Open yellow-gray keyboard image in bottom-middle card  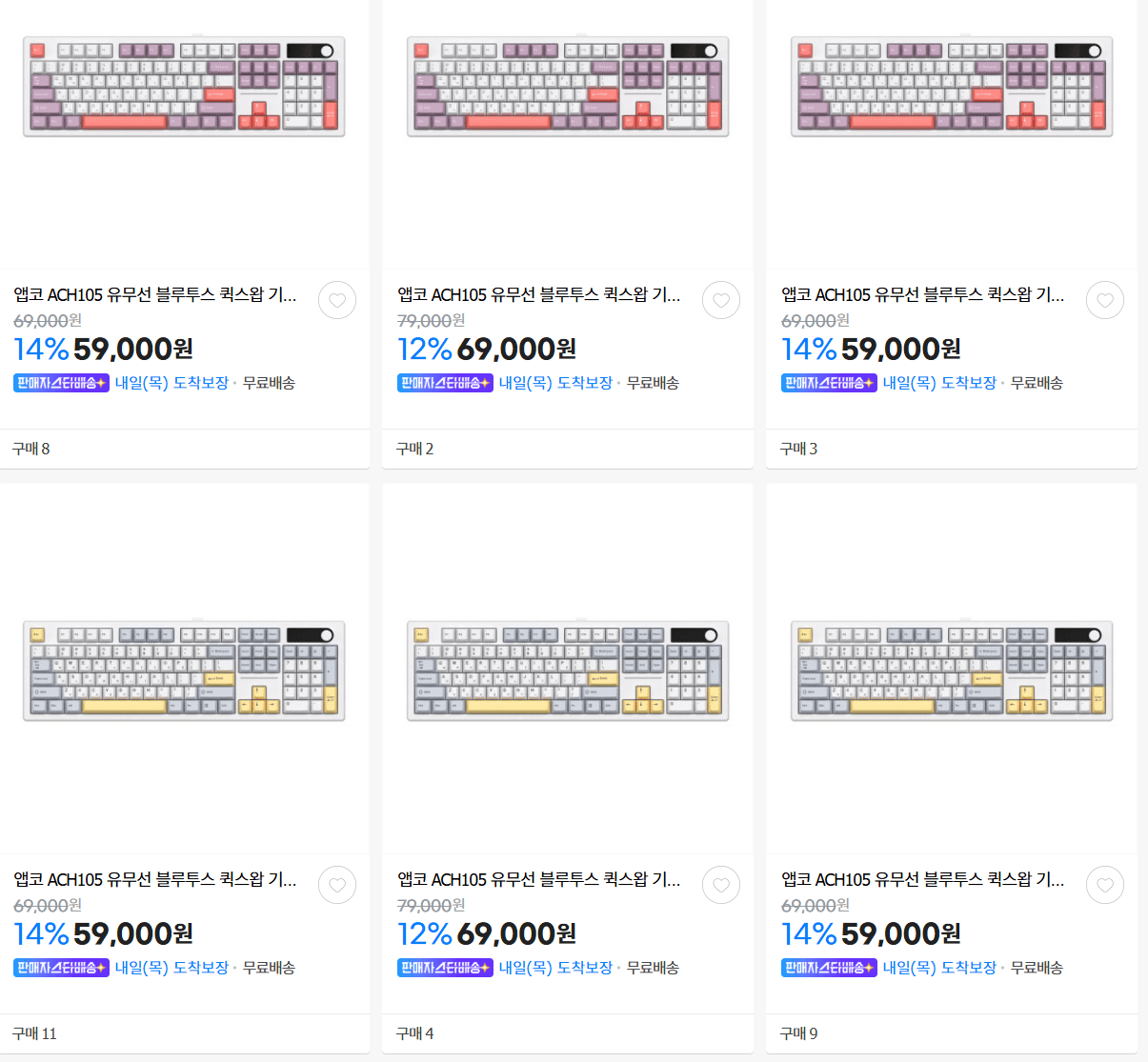point(568,671)
